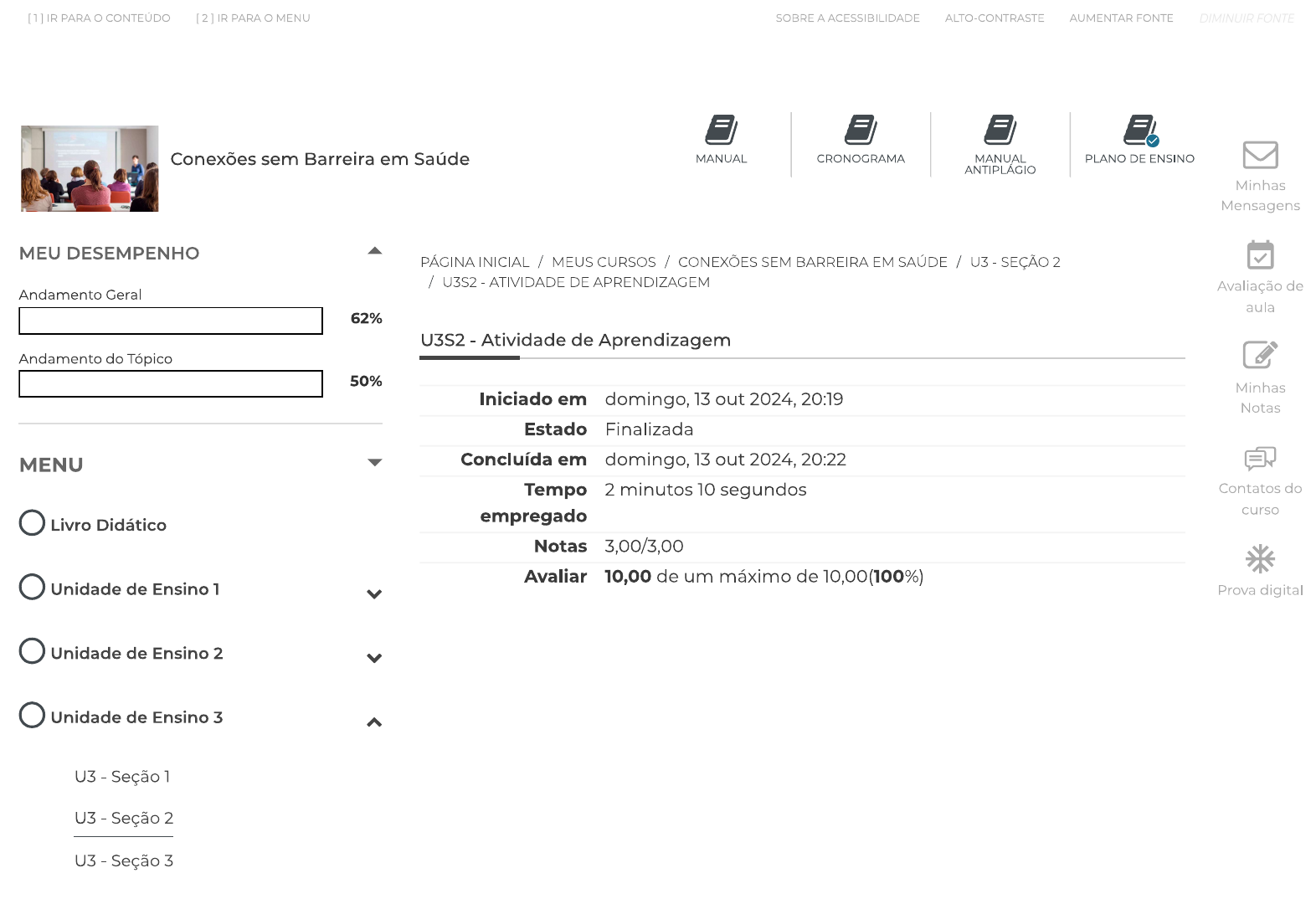This screenshot has width=1316, height=904.
Task: Click the Livro Didático circle marker
Action: click(x=32, y=523)
